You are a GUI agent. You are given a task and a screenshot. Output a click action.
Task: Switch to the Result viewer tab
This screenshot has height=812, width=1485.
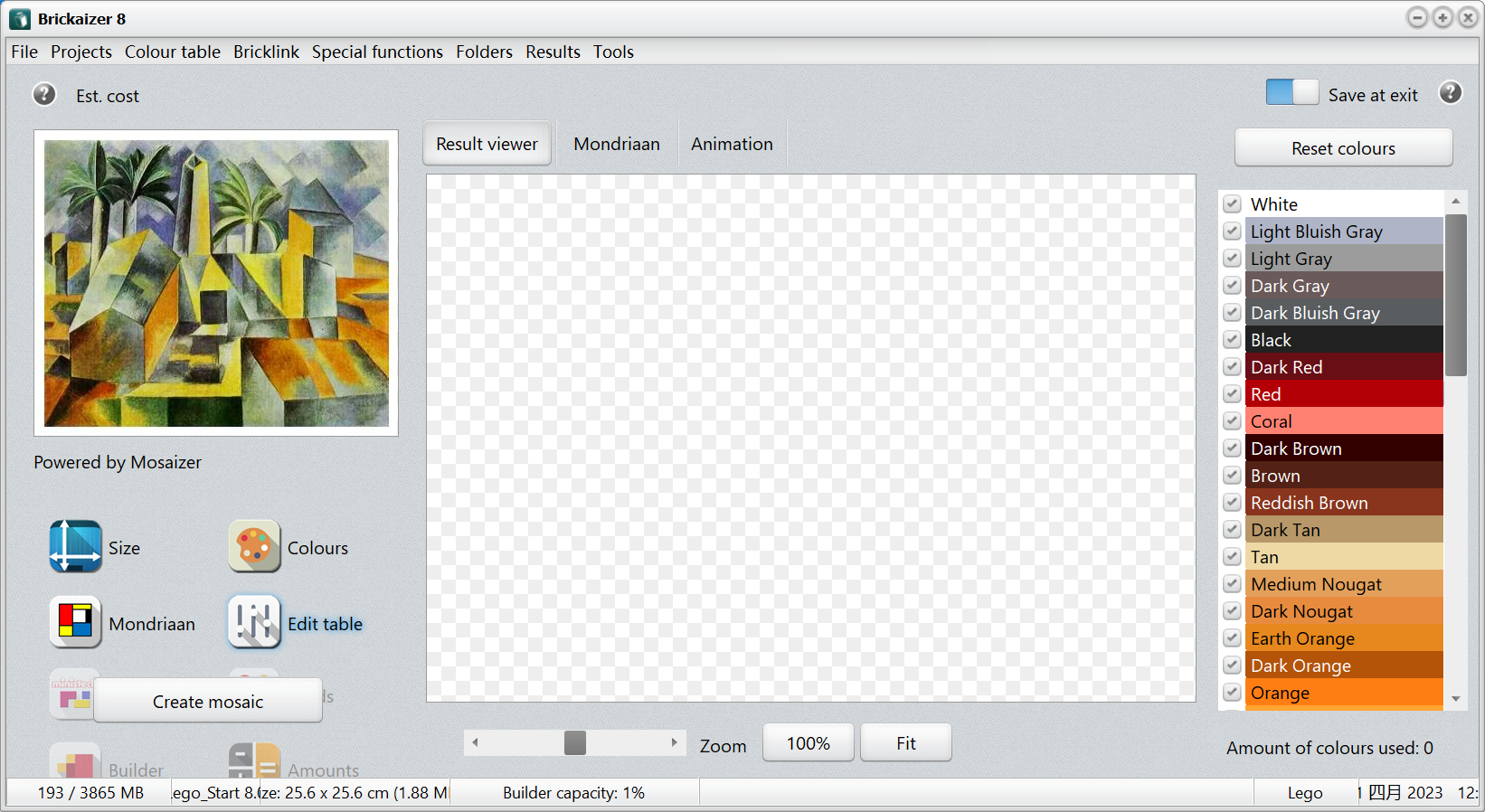(487, 144)
